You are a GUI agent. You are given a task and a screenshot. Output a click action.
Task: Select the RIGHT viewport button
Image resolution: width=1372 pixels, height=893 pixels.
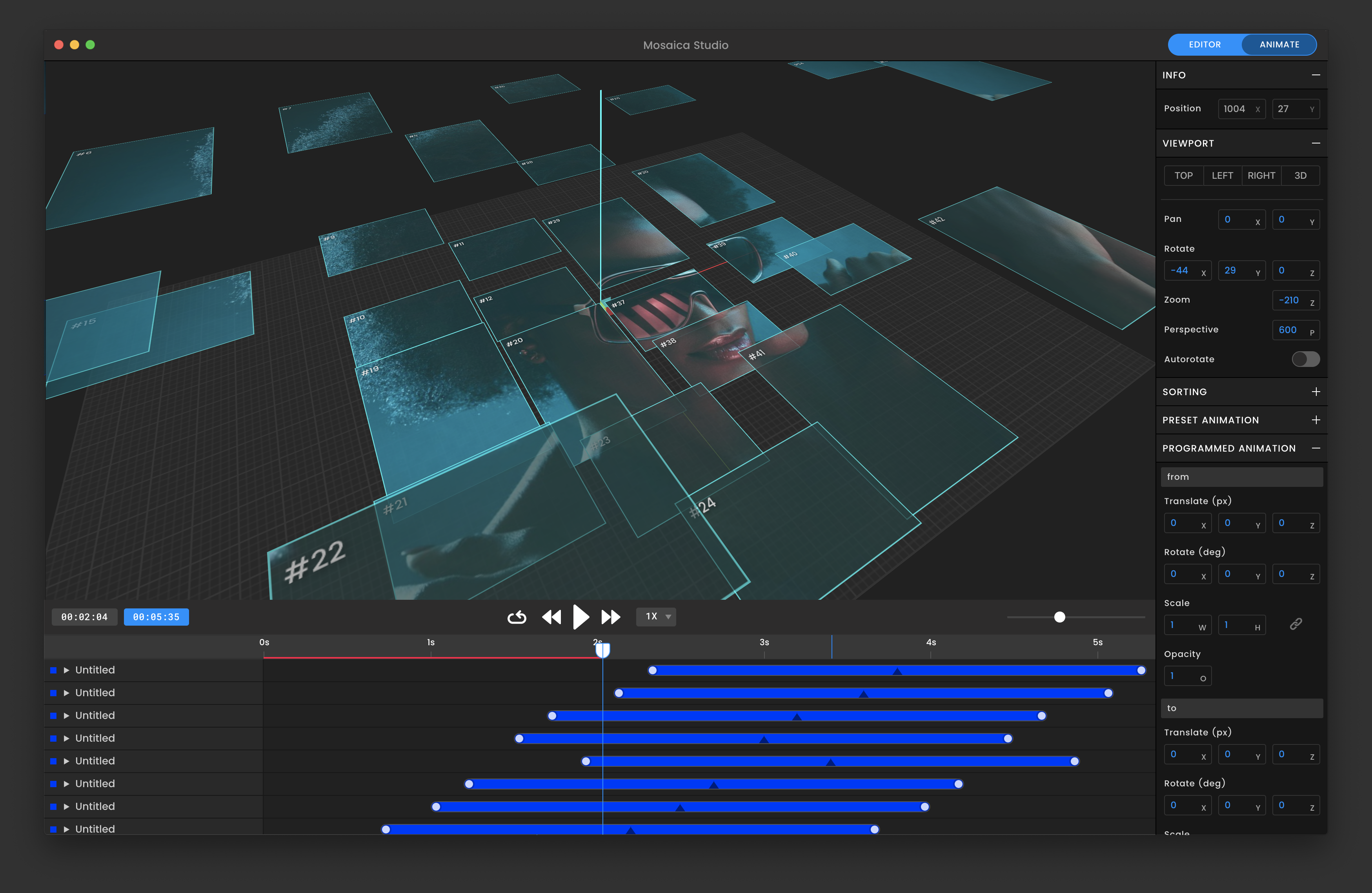coord(1261,176)
